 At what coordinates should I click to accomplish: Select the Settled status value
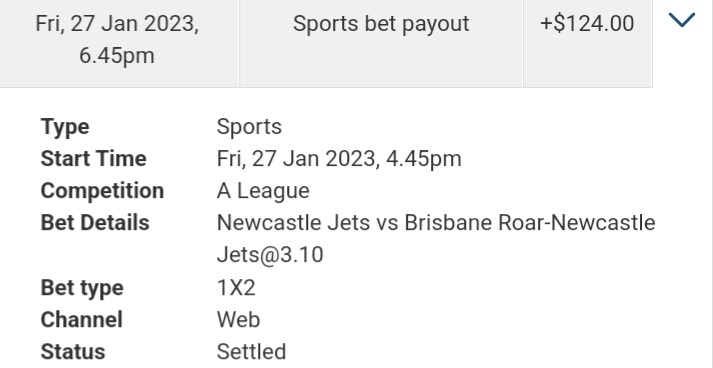[251, 352]
